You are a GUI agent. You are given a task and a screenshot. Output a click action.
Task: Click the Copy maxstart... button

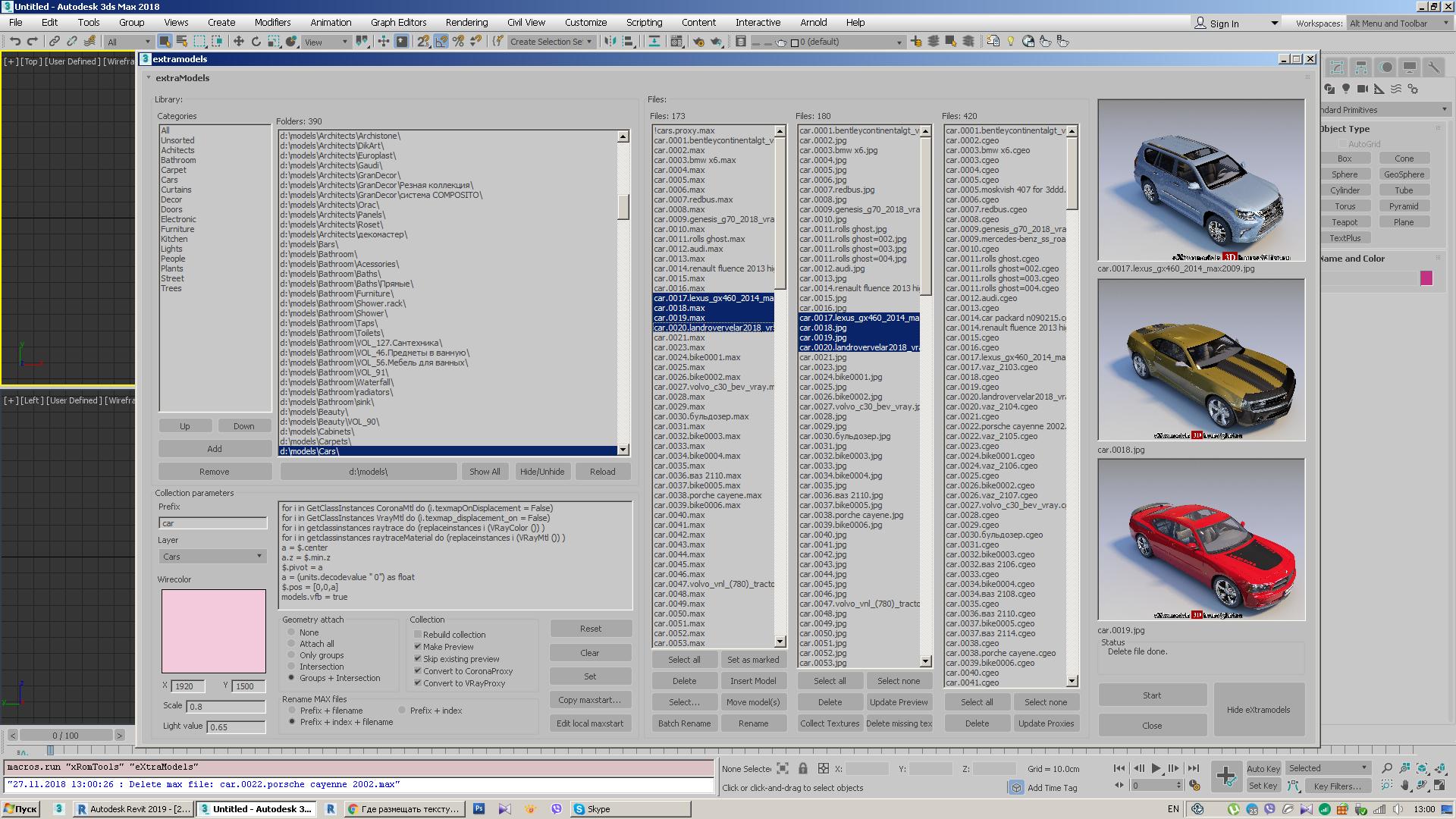pos(590,700)
